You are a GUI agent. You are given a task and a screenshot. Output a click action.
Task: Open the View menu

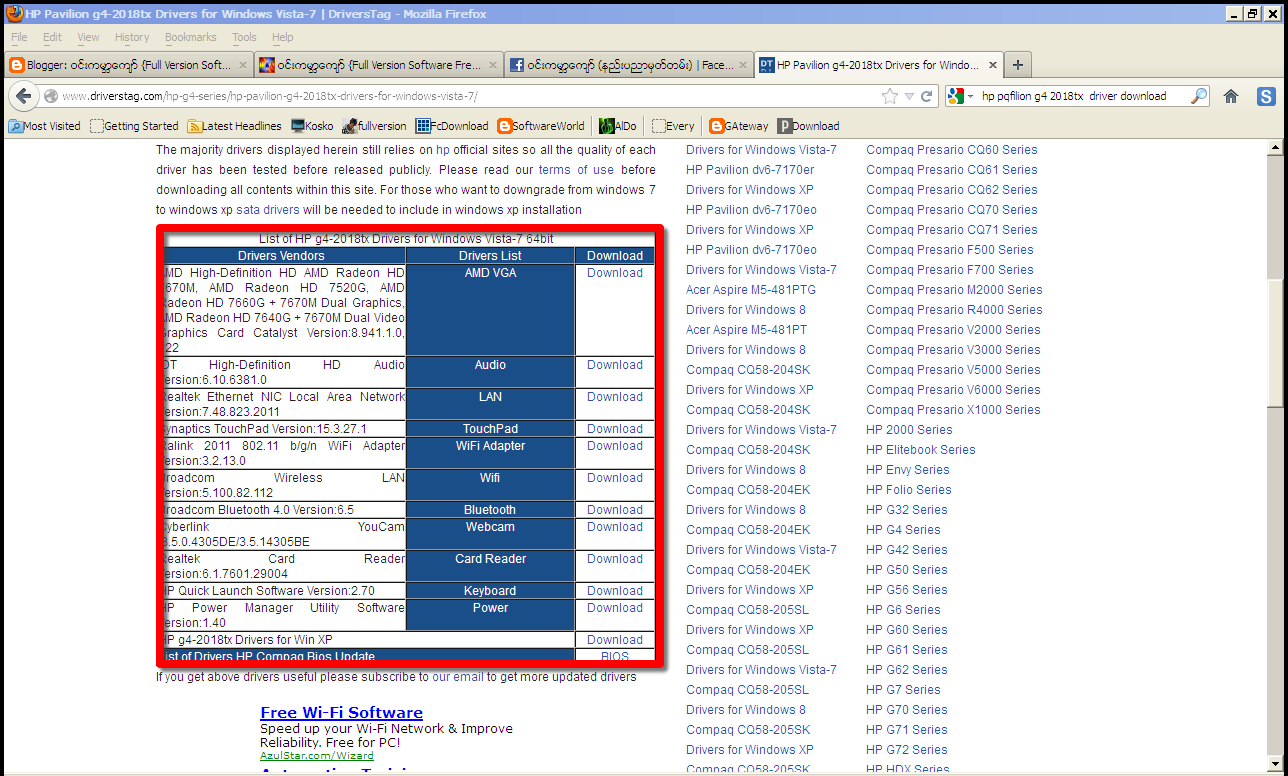tap(88, 37)
